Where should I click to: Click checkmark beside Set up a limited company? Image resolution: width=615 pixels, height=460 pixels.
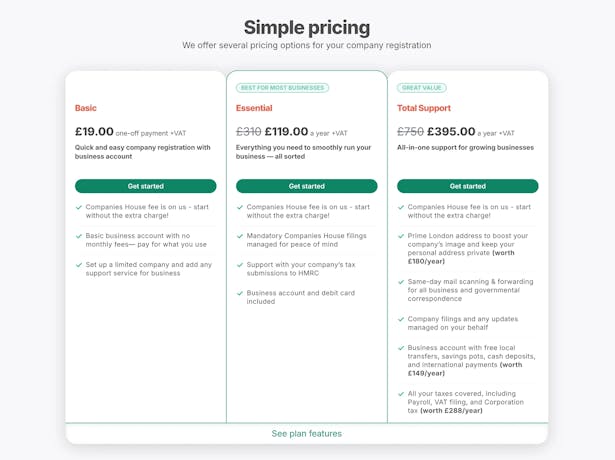pyautogui.click(x=79, y=265)
